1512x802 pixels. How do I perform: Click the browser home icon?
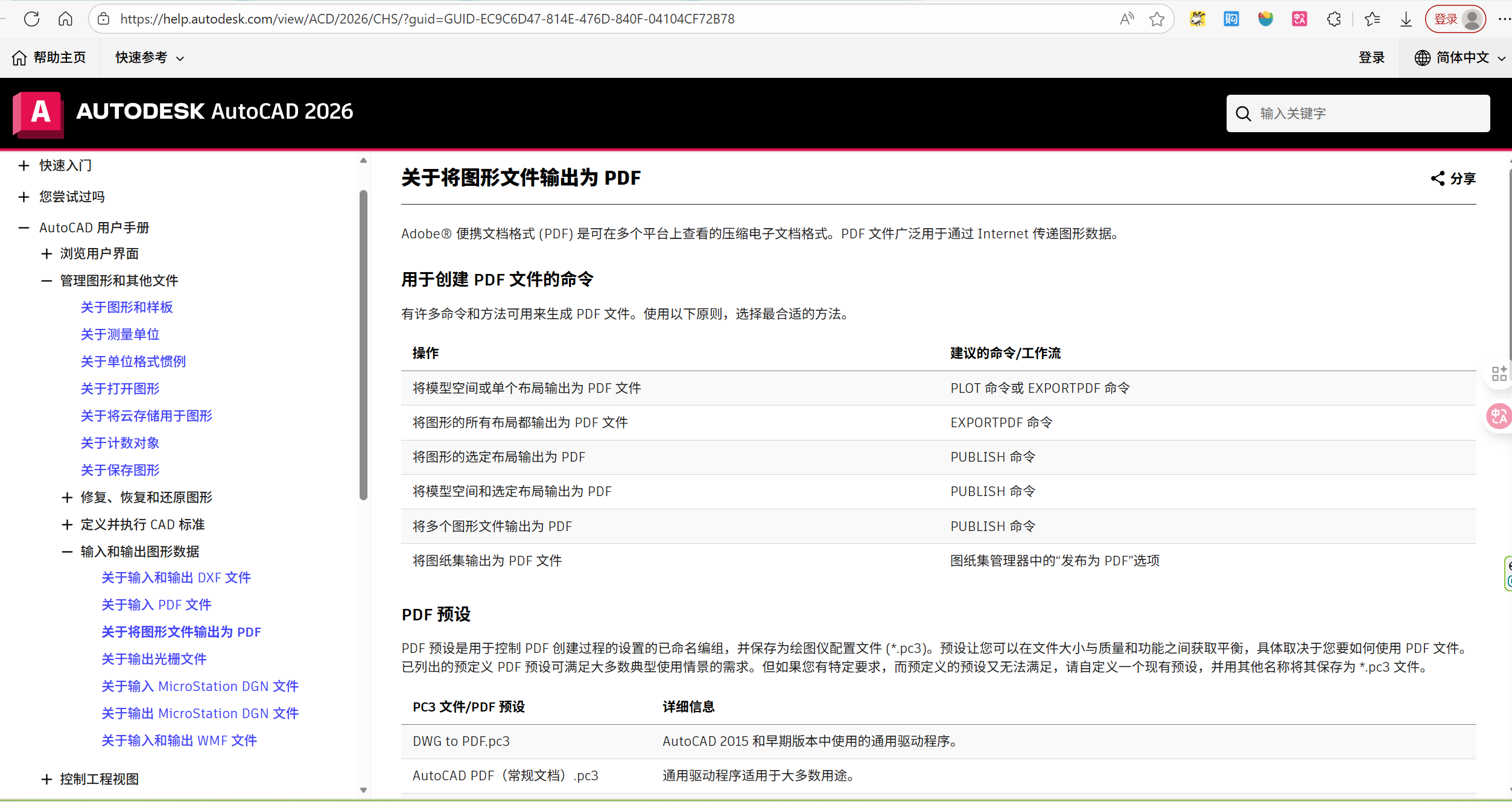click(65, 19)
